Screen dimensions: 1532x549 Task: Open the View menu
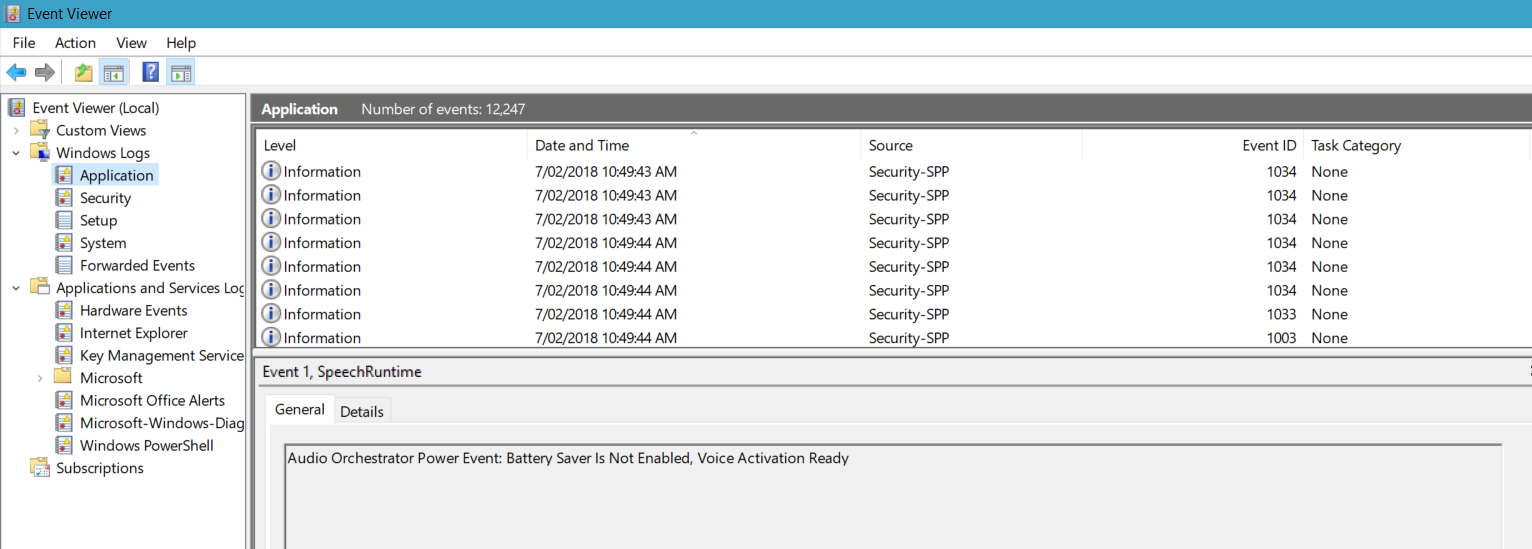pyautogui.click(x=131, y=43)
